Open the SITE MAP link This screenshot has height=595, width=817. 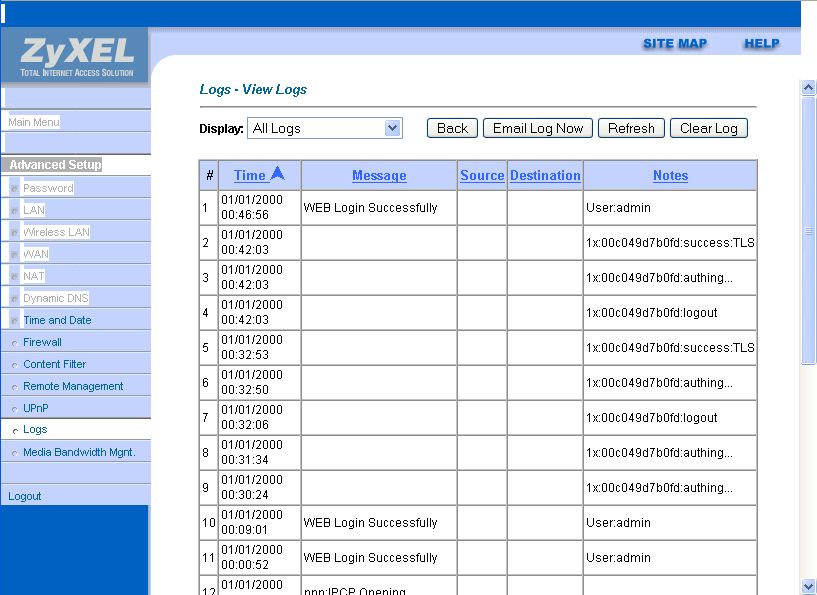pos(674,44)
